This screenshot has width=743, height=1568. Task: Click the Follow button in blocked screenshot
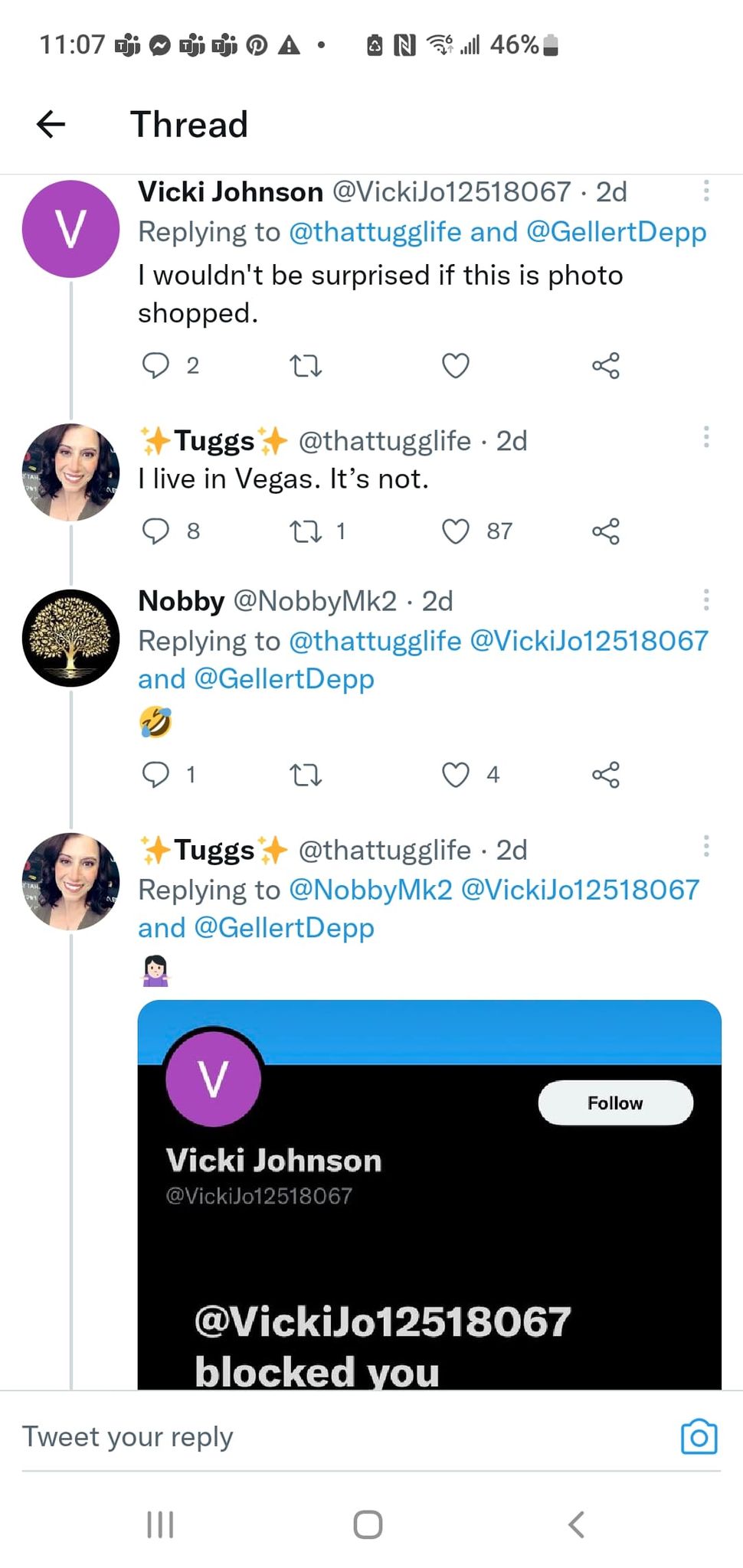616,1102
